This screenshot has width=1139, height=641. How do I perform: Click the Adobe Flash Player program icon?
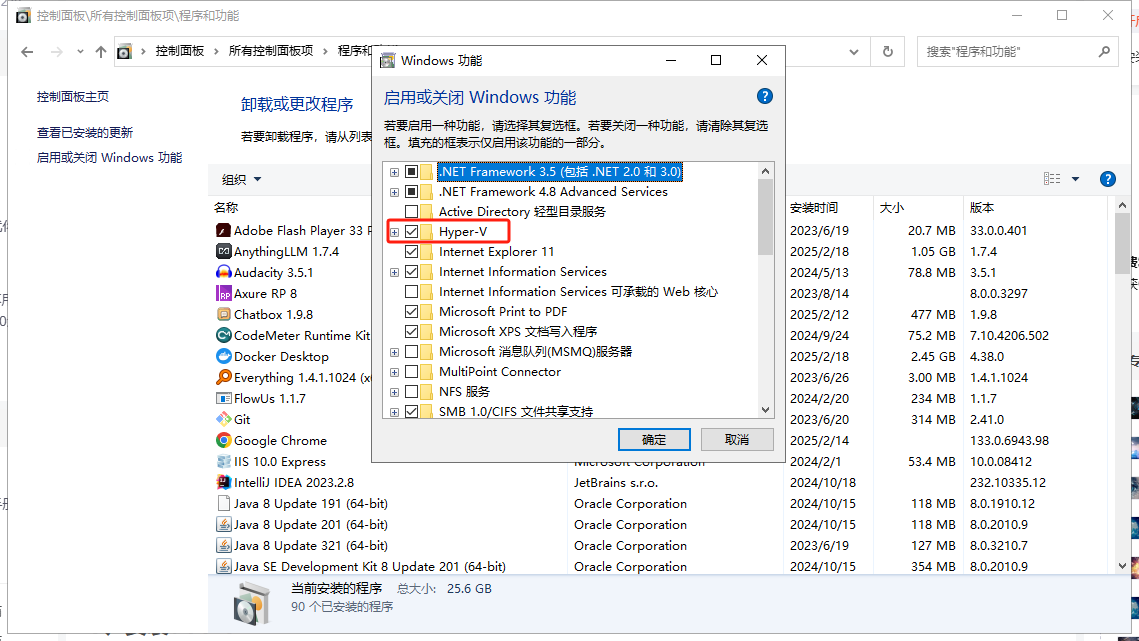point(224,230)
